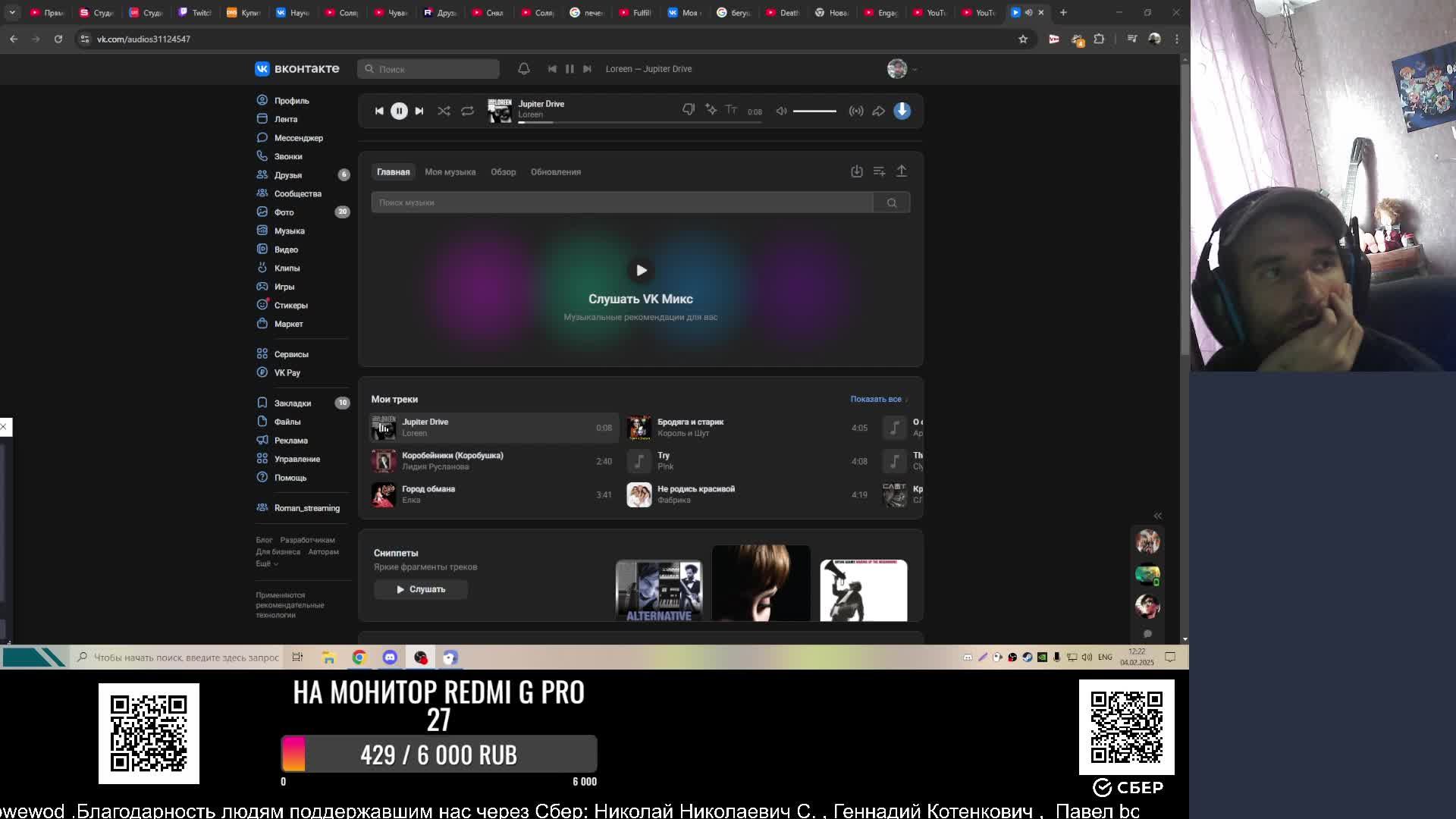Click the upload audio icon
Screen dimensions: 1456x819
click(902, 171)
